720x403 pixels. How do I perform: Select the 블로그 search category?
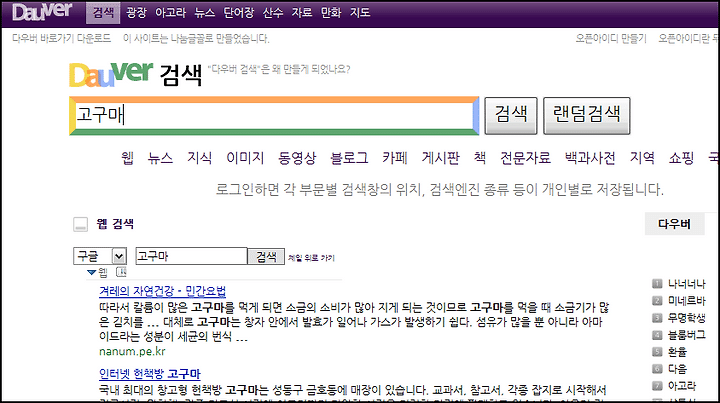coord(349,158)
